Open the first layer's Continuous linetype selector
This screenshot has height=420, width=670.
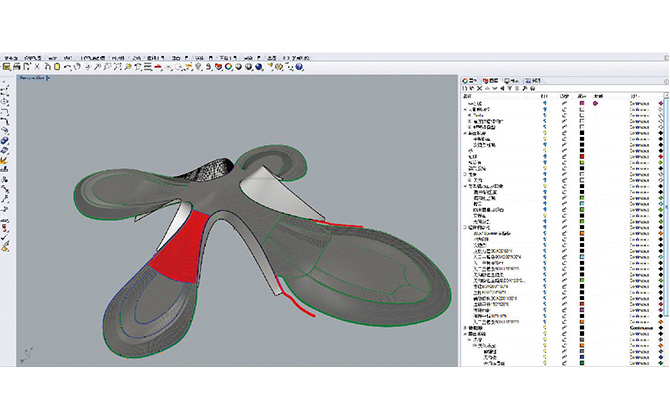click(641, 103)
